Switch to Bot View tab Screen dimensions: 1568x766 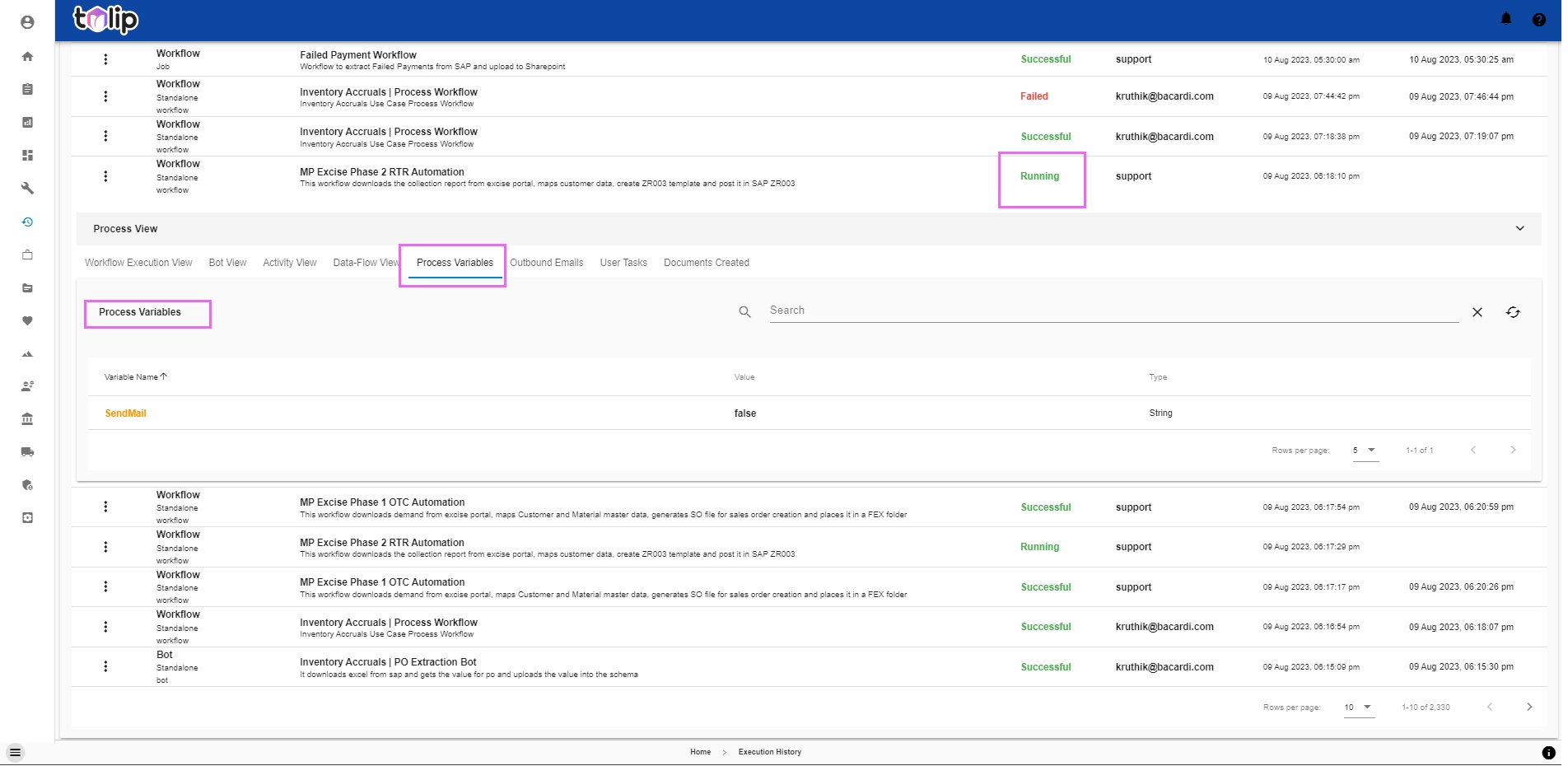pyautogui.click(x=227, y=263)
